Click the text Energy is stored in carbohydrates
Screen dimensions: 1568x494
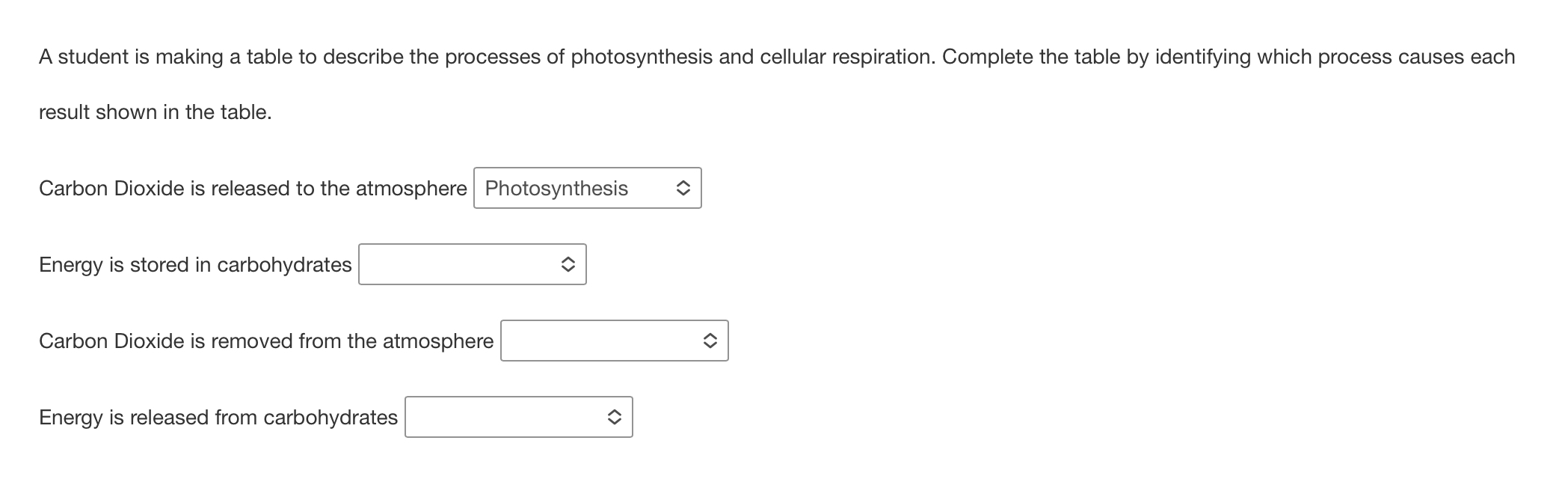pyautogui.click(x=195, y=264)
